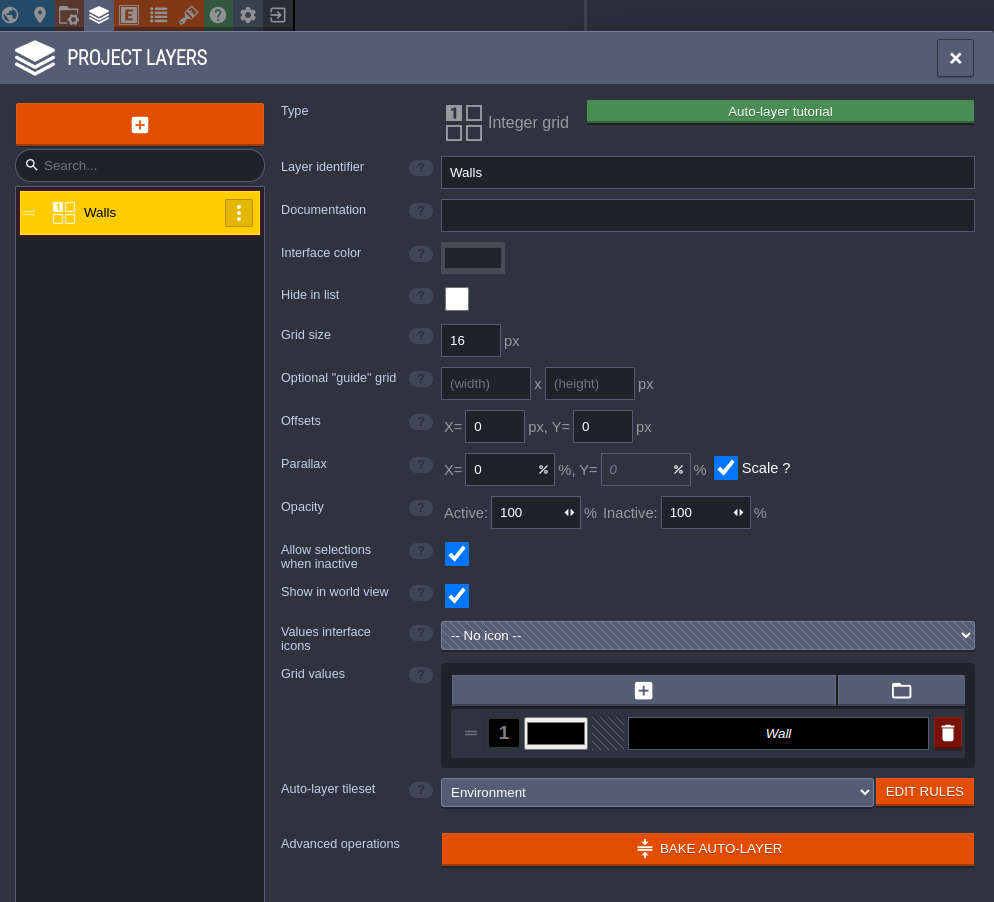Screen dimensions: 994x902
Task: Click the Auto-layer tutorial button
Action: pos(780,112)
